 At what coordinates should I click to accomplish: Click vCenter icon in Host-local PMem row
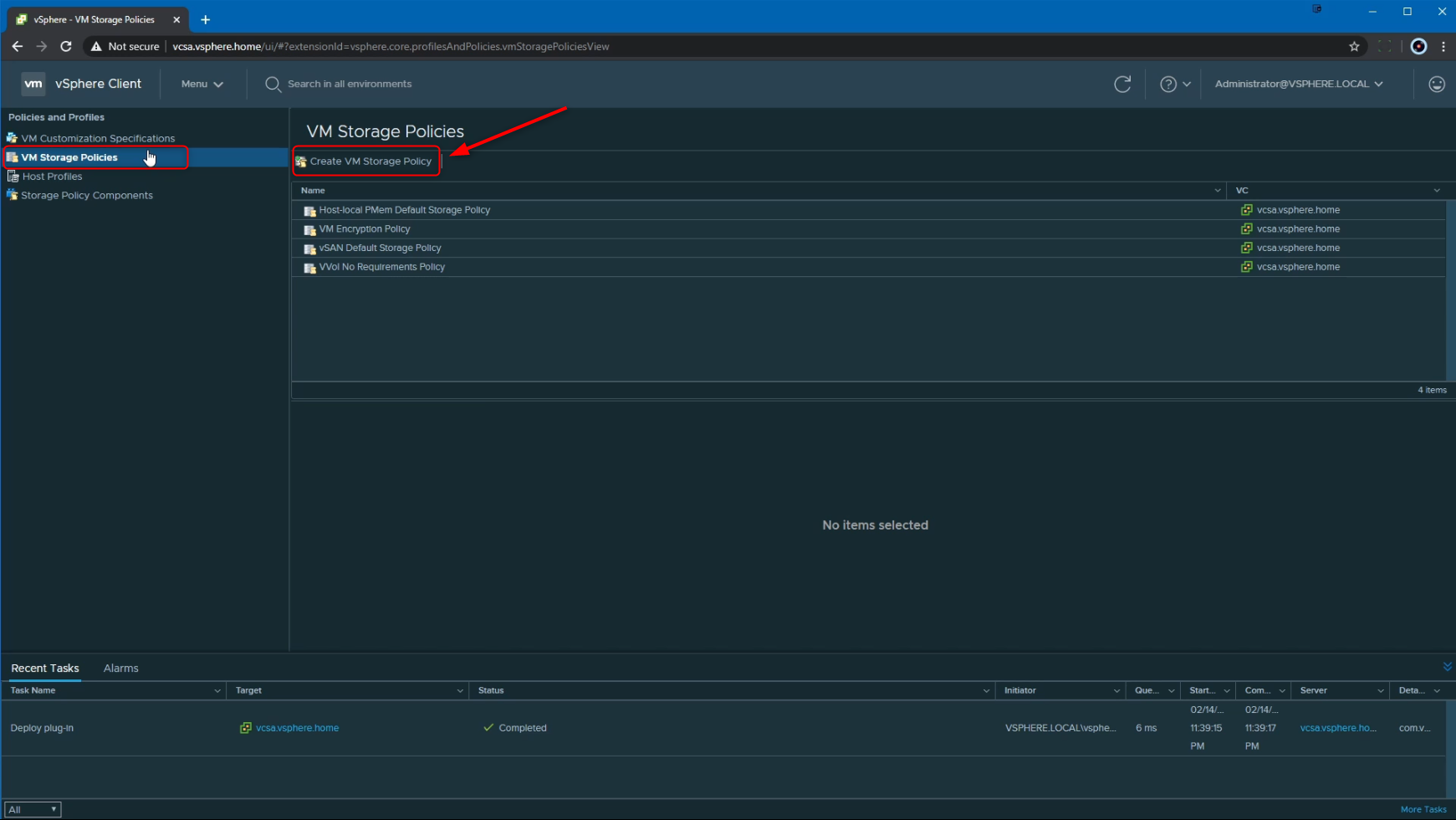pyautogui.click(x=1247, y=210)
